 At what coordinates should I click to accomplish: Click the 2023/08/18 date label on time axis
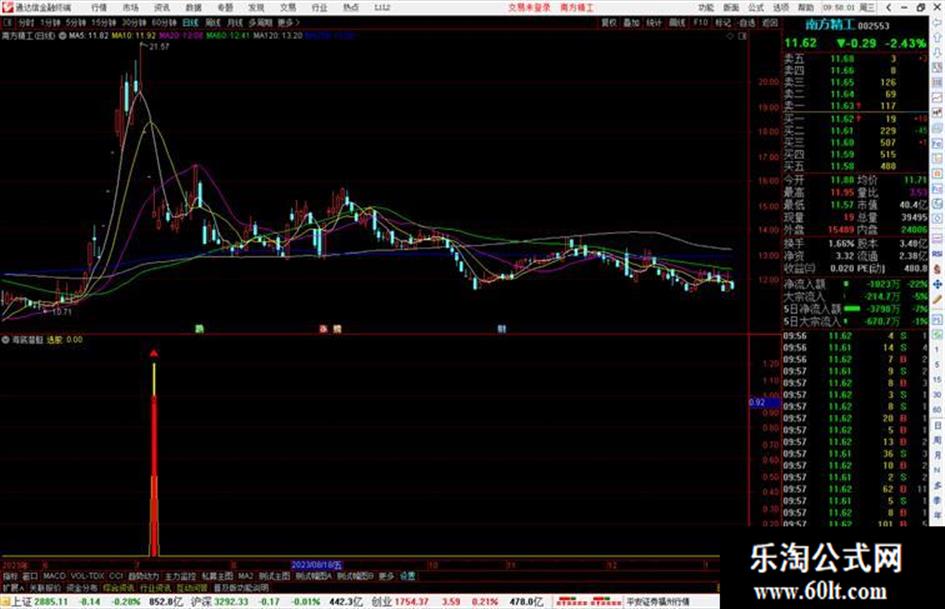[317, 565]
